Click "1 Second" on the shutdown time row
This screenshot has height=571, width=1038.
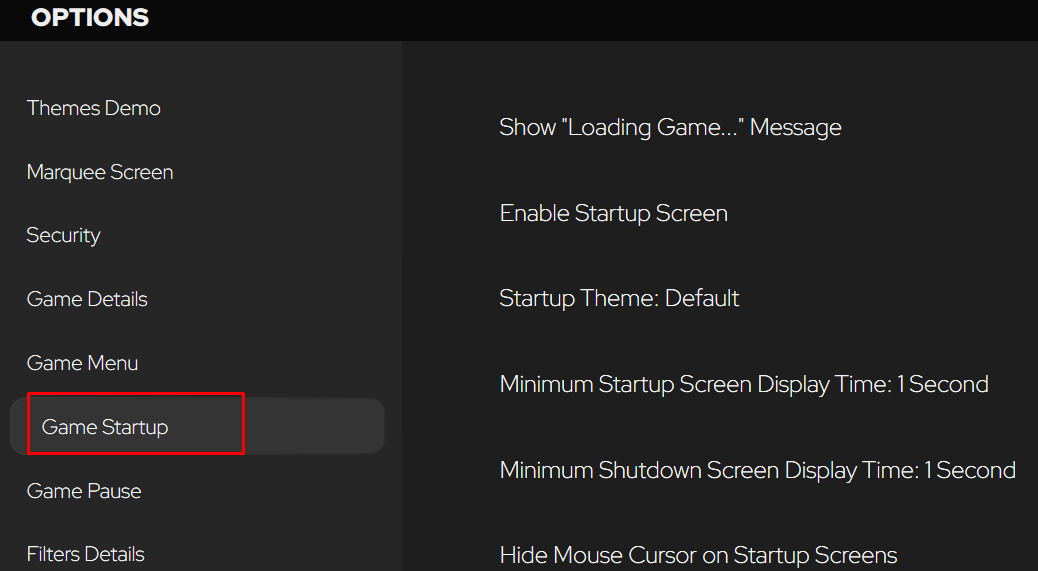pyautogui.click(x=970, y=470)
